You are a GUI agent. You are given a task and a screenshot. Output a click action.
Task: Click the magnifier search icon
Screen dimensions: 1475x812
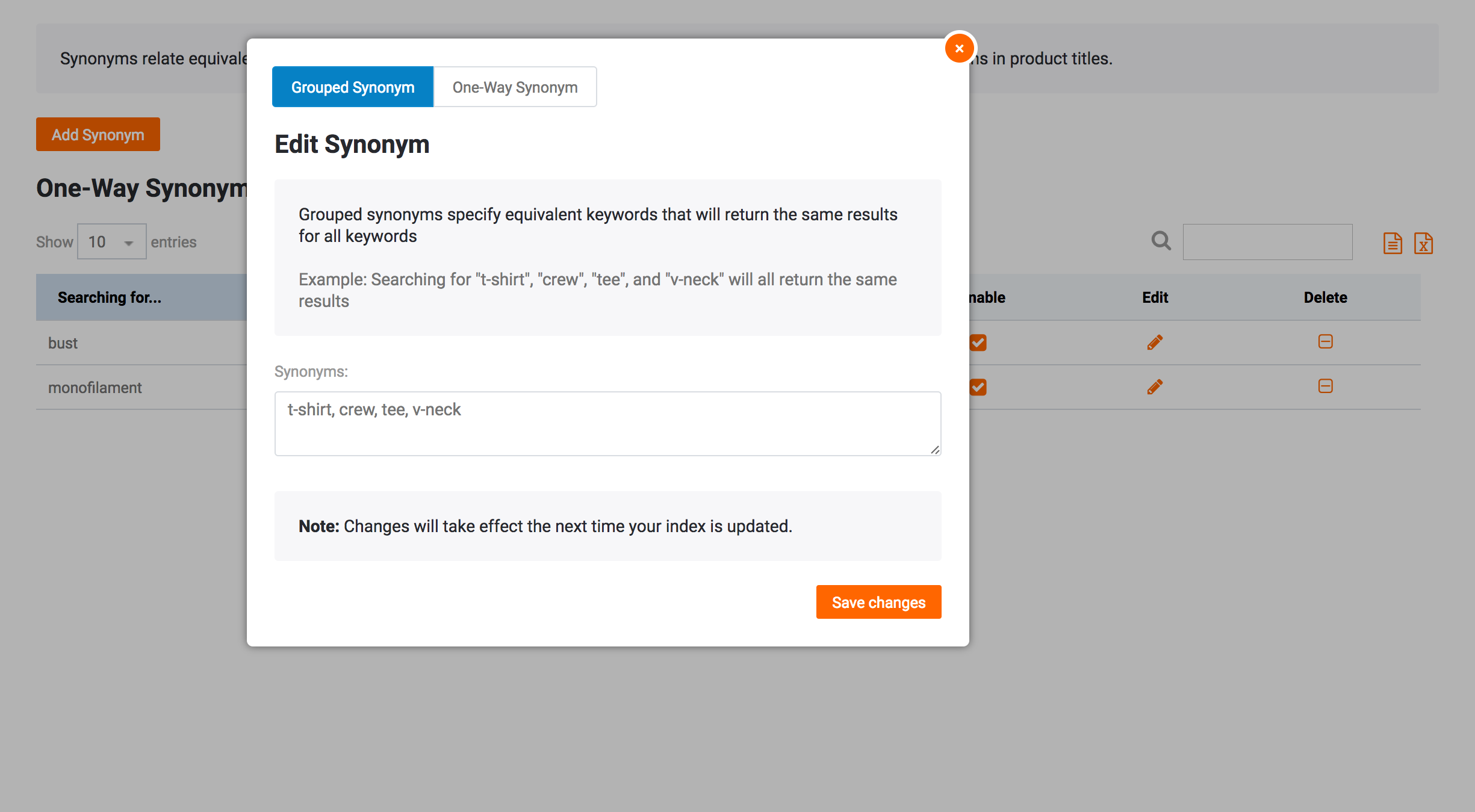1161,241
